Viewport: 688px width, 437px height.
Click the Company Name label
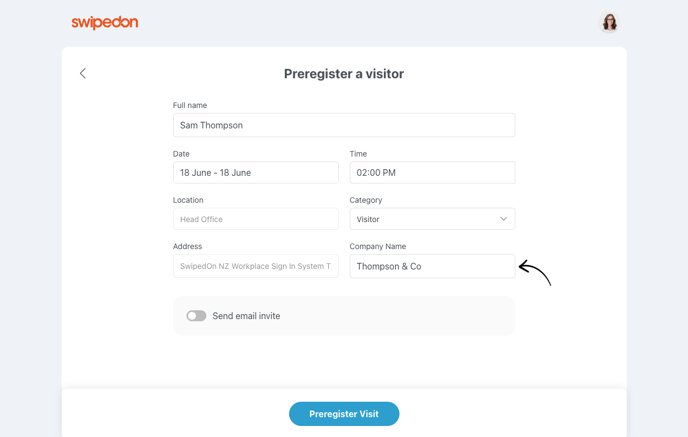[378, 247]
